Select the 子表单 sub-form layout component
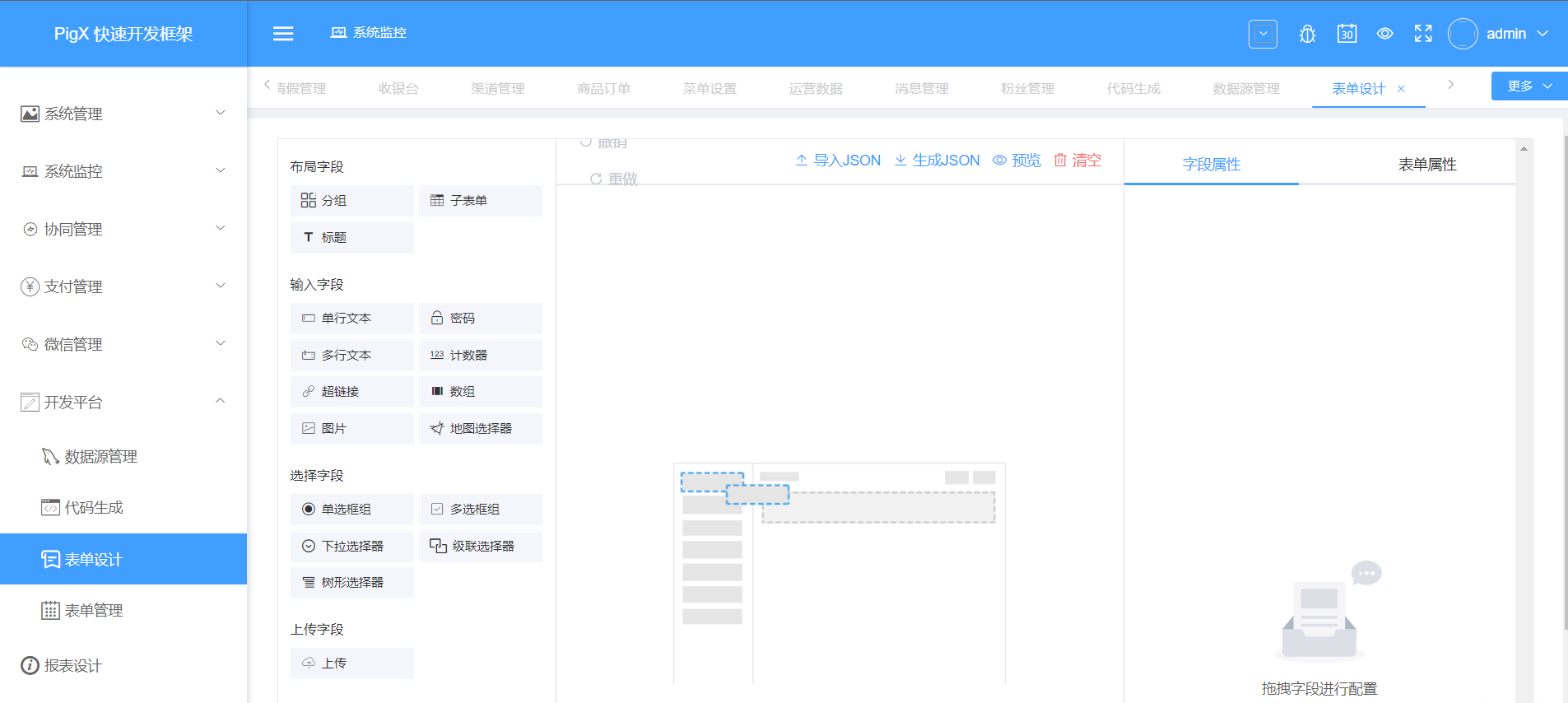The image size is (1568, 703). 481,201
